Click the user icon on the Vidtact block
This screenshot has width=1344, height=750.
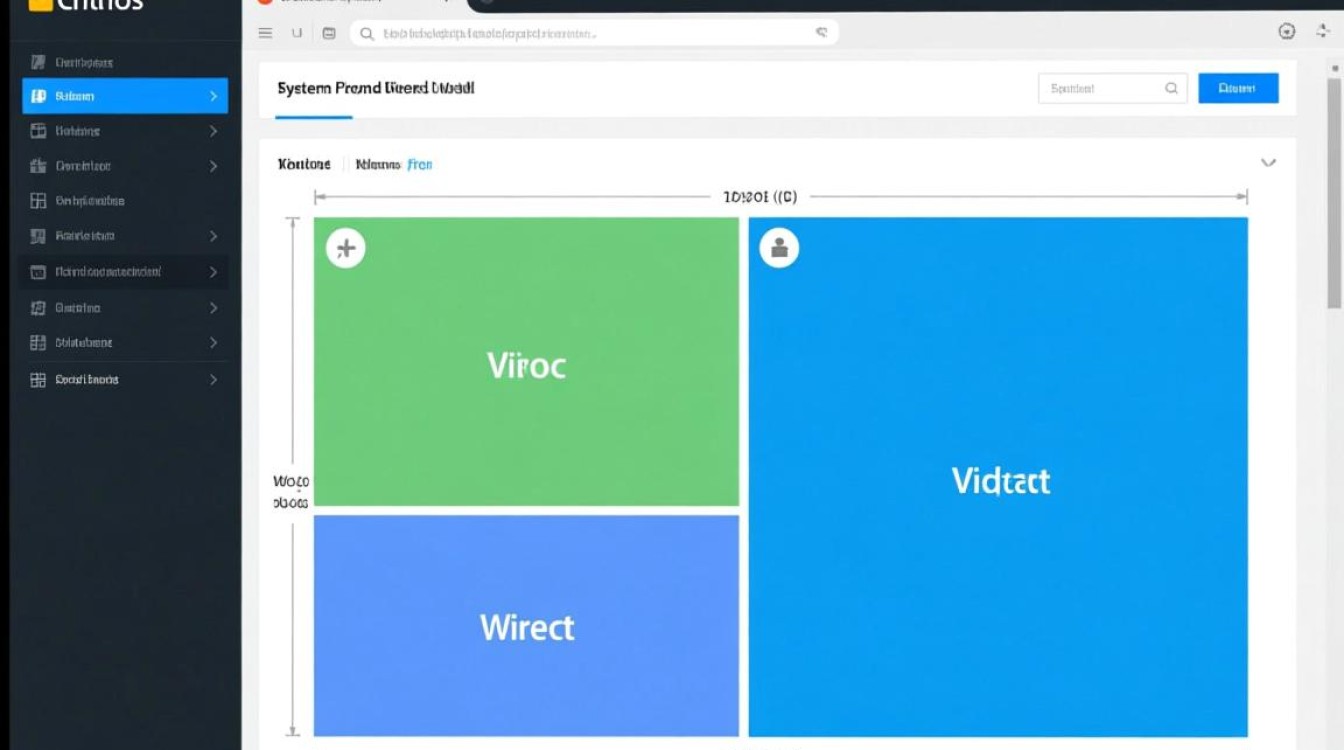pos(779,247)
